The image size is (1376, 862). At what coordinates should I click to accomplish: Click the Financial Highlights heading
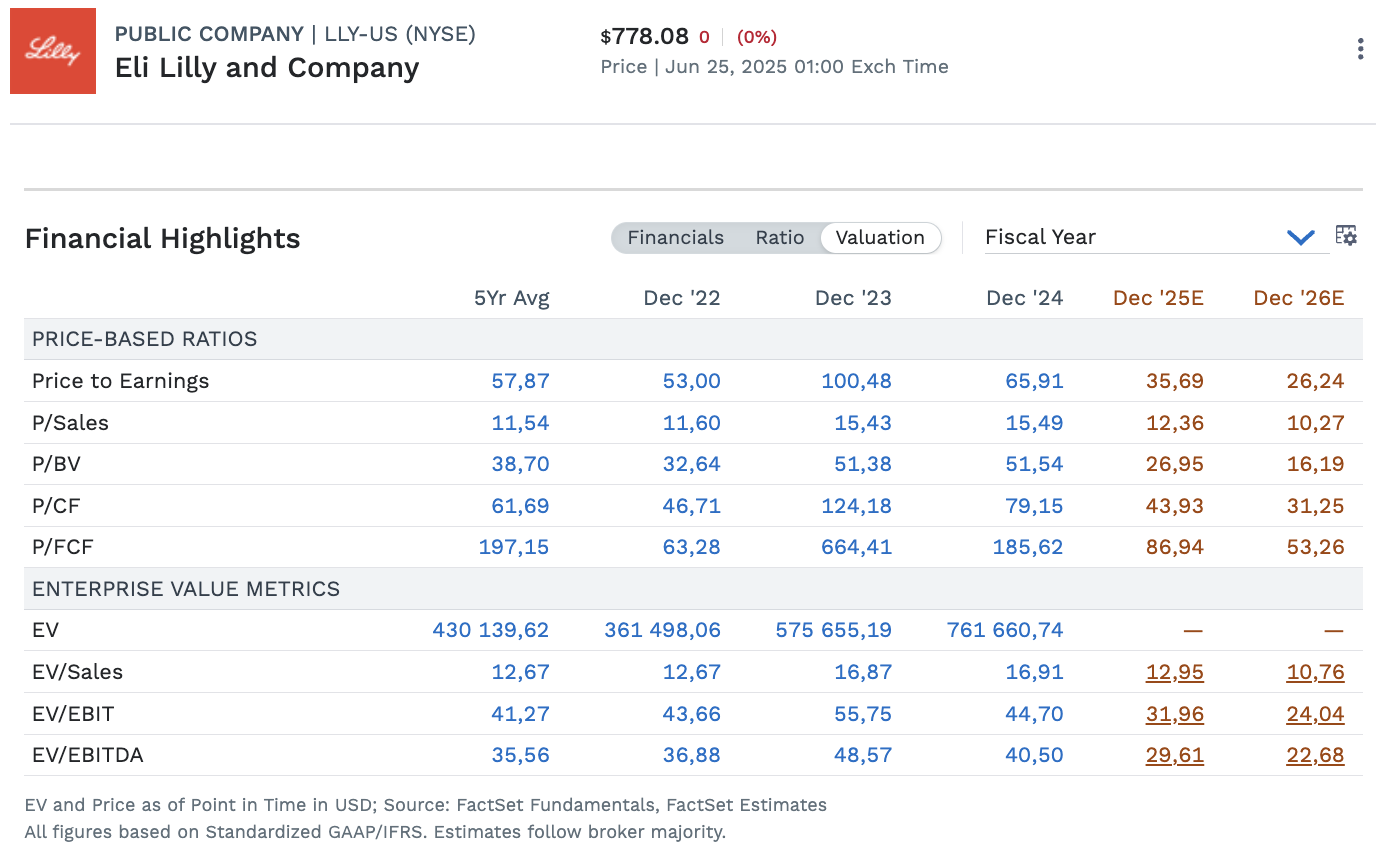coord(162,238)
